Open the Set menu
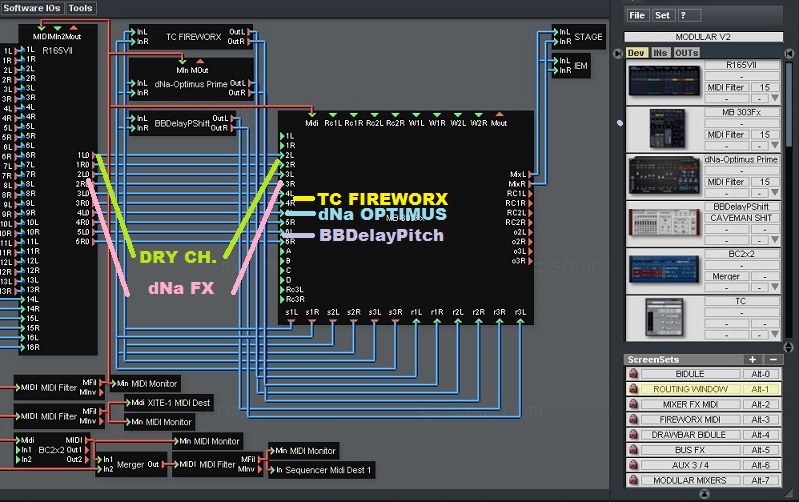Screen dimensions: 799x502 coord(662,15)
